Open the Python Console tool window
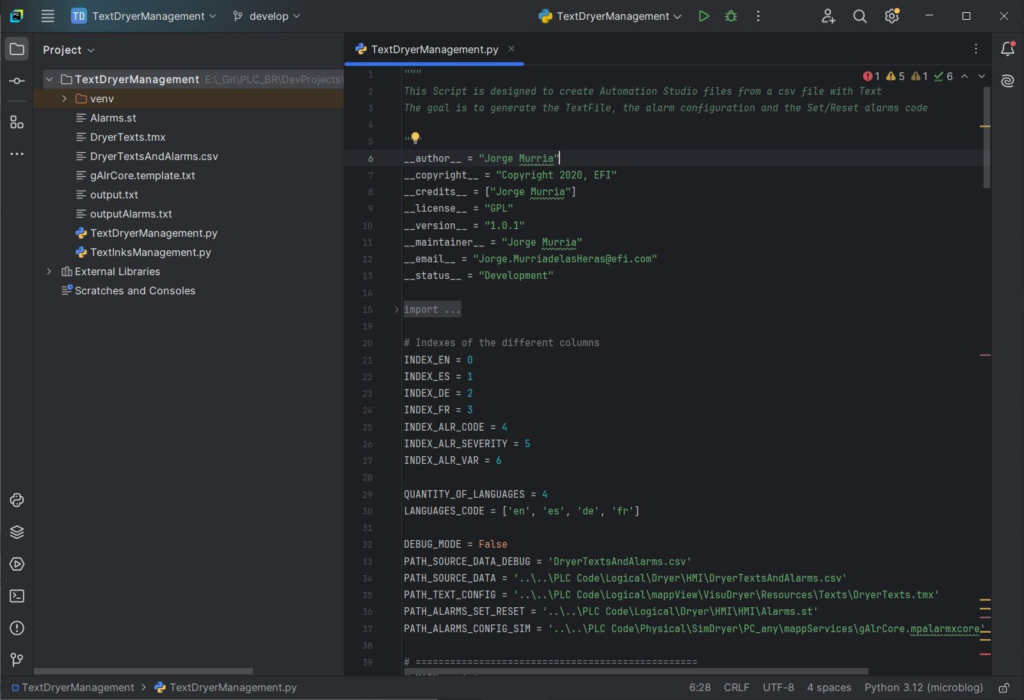The width and height of the screenshot is (1024, 700). tap(17, 500)
